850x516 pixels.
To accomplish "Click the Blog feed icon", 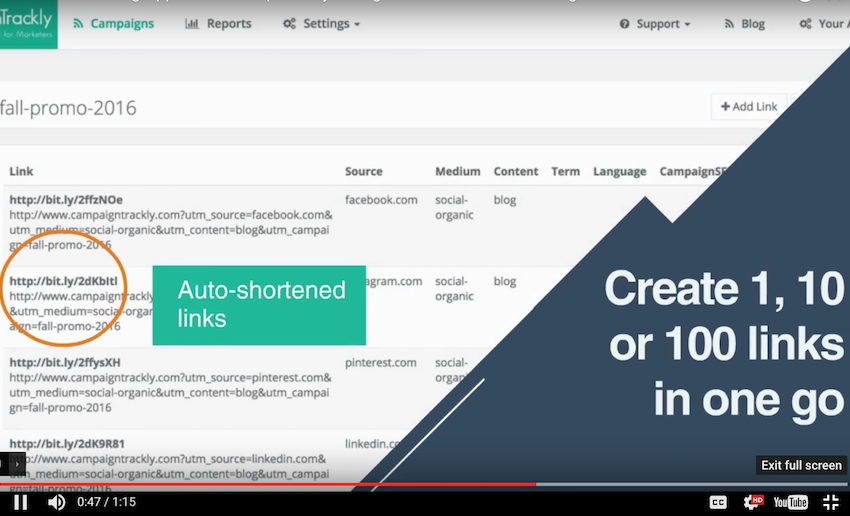I will [x=729, y=24].
